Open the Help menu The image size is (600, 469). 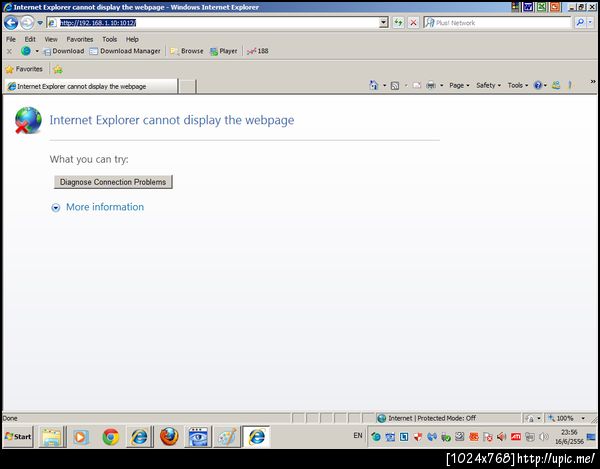[x=132, y=39]
